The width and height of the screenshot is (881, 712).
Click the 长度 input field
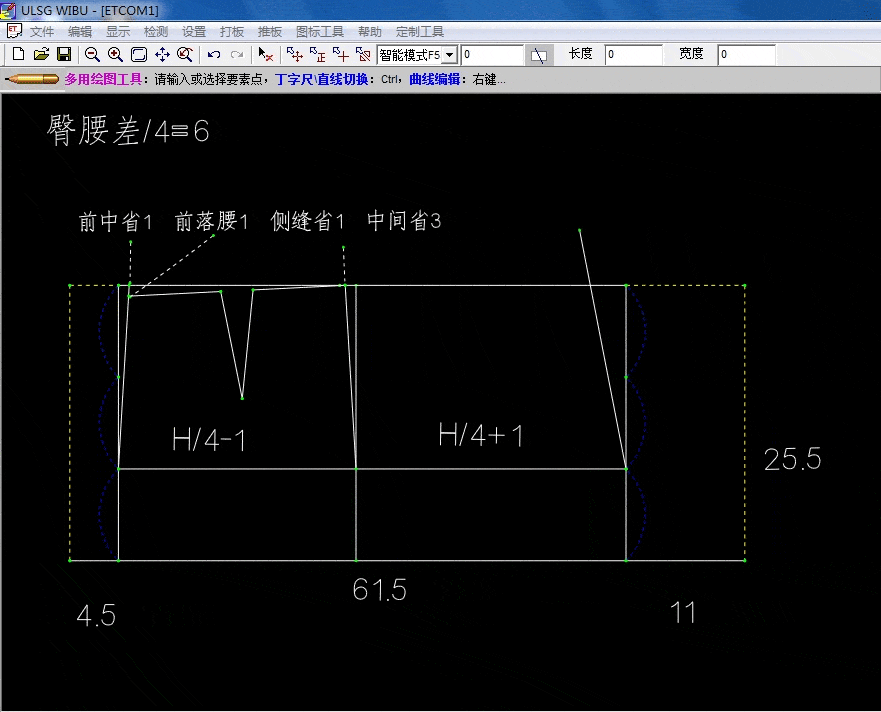[633, 55]
